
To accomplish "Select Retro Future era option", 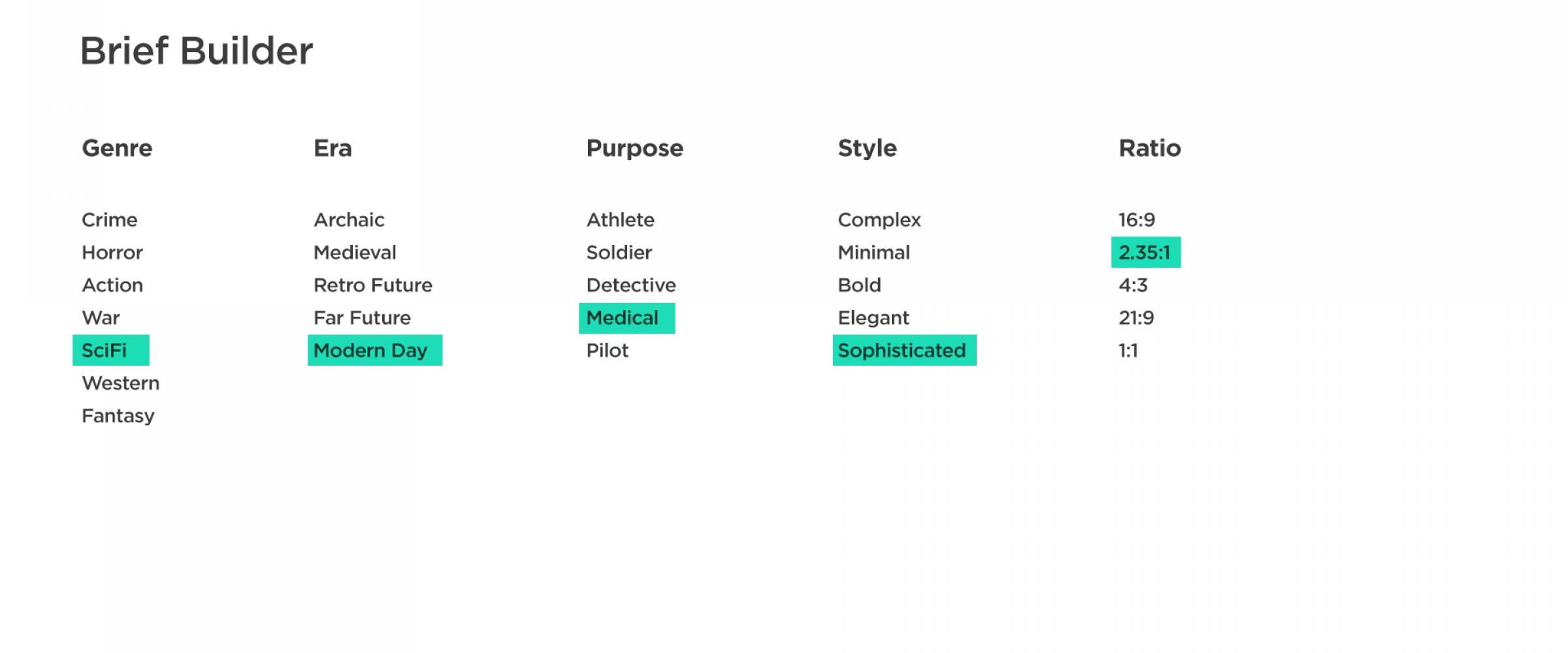I will click(373, 285).
